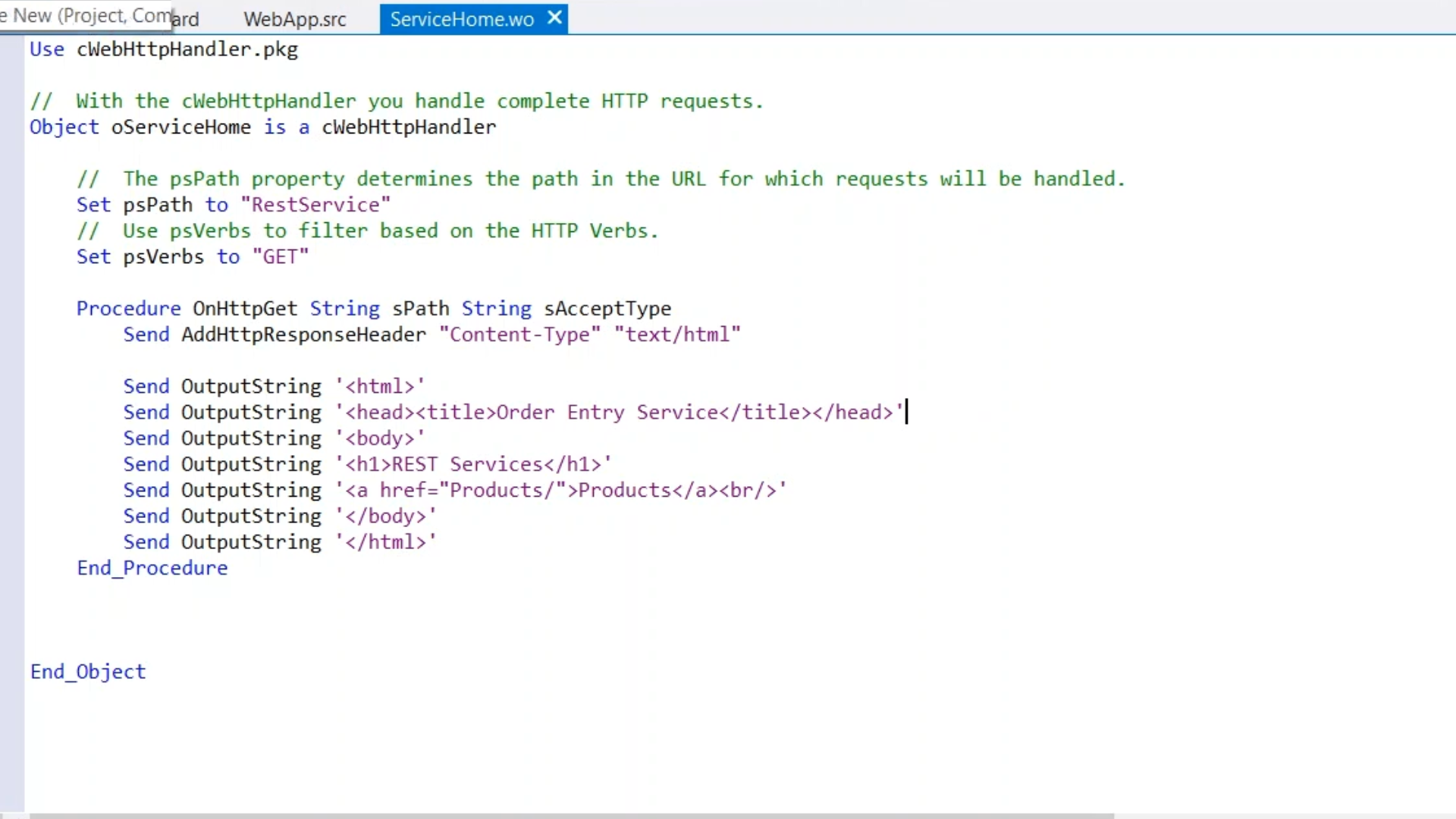
Task: Click the End_Procedure keyword
Action: 152,568
